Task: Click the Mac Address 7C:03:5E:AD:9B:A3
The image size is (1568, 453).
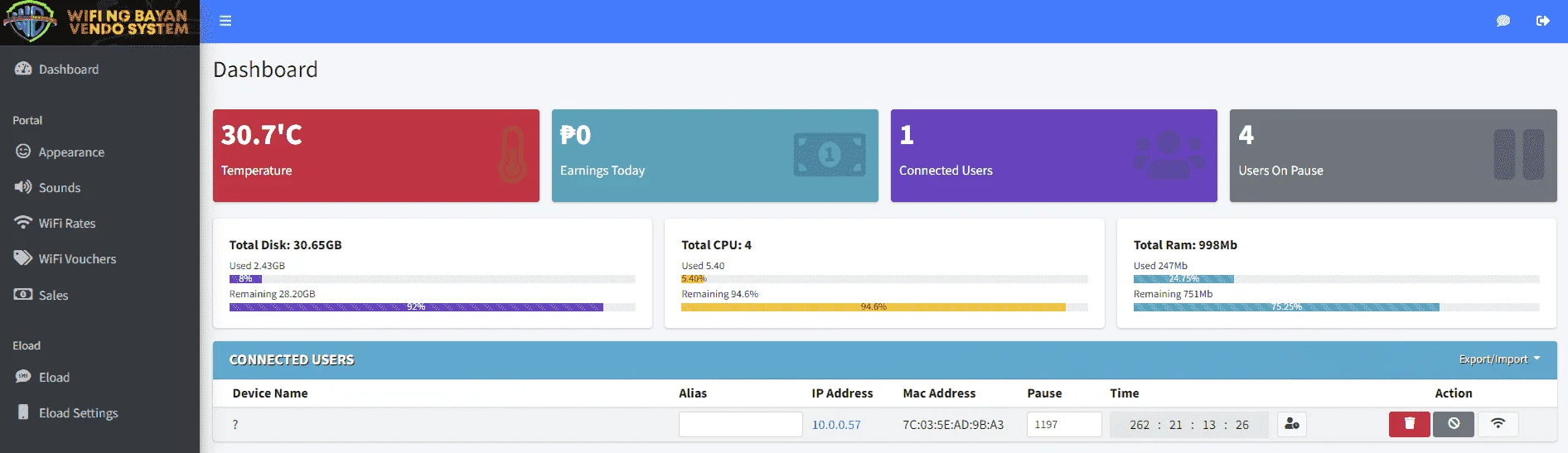Action: point(953,425)
